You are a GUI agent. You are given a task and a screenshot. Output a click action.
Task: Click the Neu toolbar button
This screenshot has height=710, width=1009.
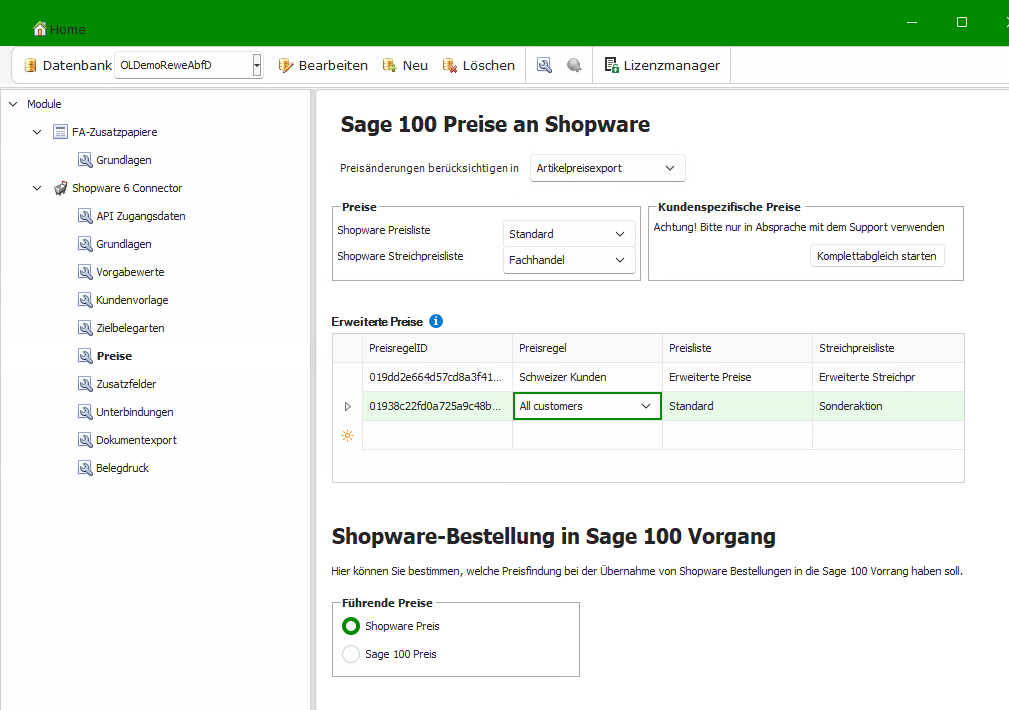coord(405,65)
